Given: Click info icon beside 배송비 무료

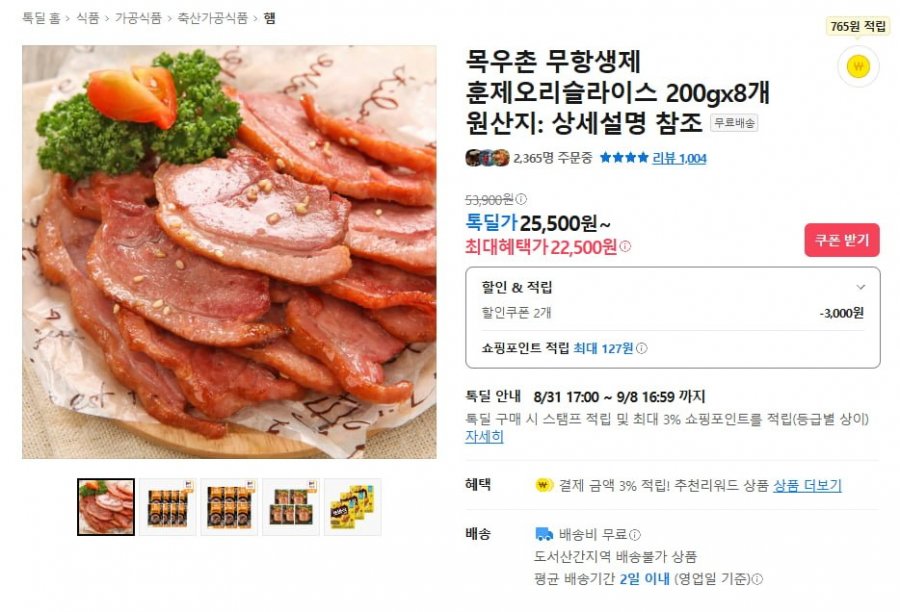Looking at the screenshot, I should [634, 535].
